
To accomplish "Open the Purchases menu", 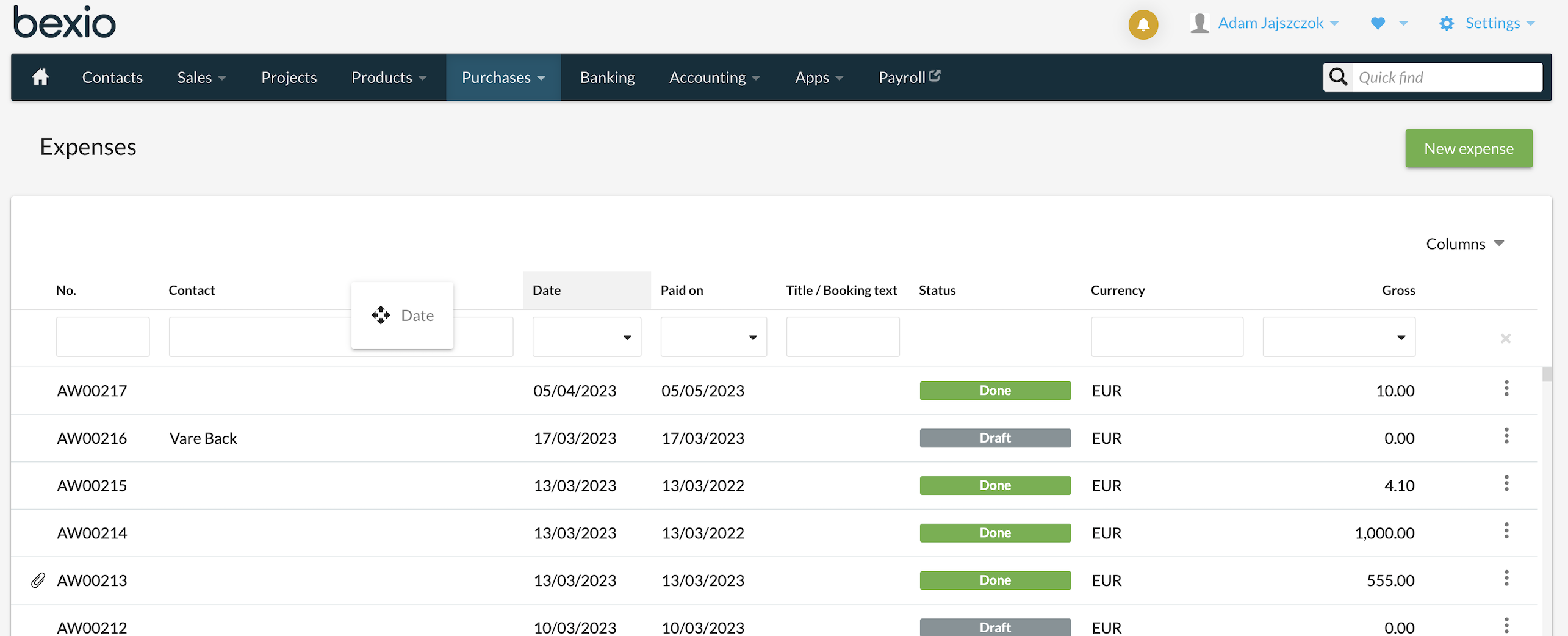I will pyautogui.click(x=503, y=78).
